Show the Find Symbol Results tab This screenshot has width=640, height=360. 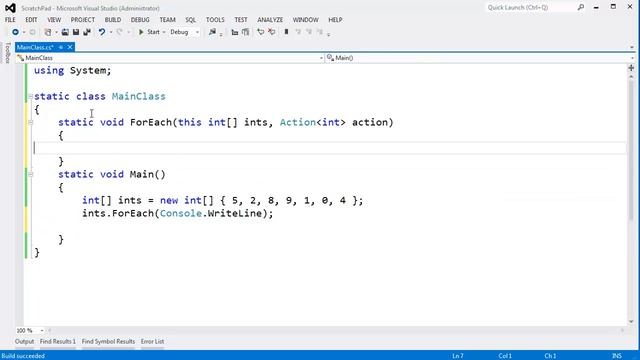pyautogui.click(x=108, y=342)
